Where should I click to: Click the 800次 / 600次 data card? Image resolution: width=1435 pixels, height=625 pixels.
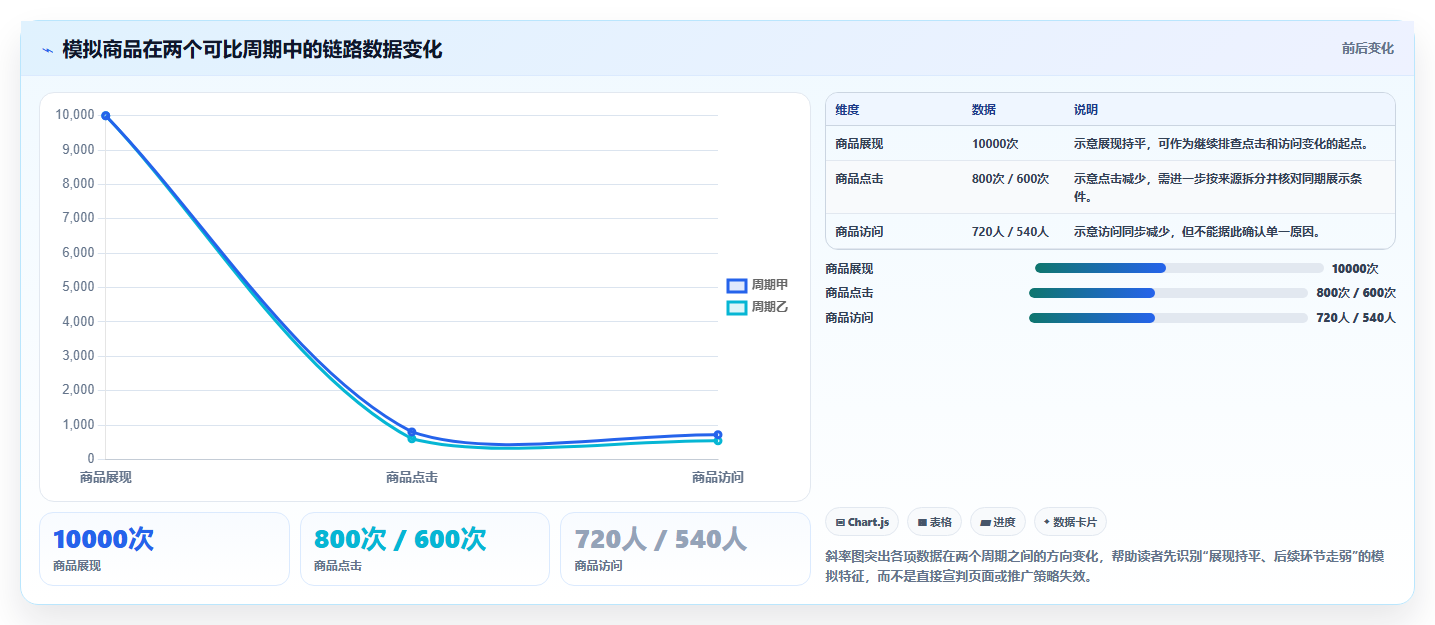coord(425,549)
